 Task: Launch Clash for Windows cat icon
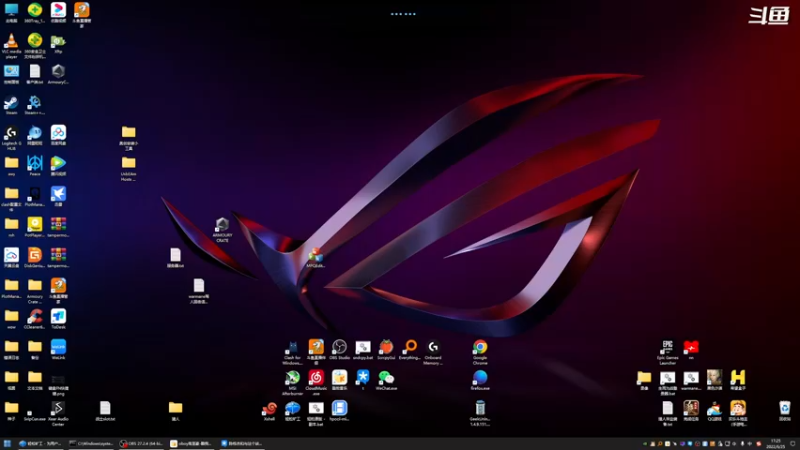(292, 347)
